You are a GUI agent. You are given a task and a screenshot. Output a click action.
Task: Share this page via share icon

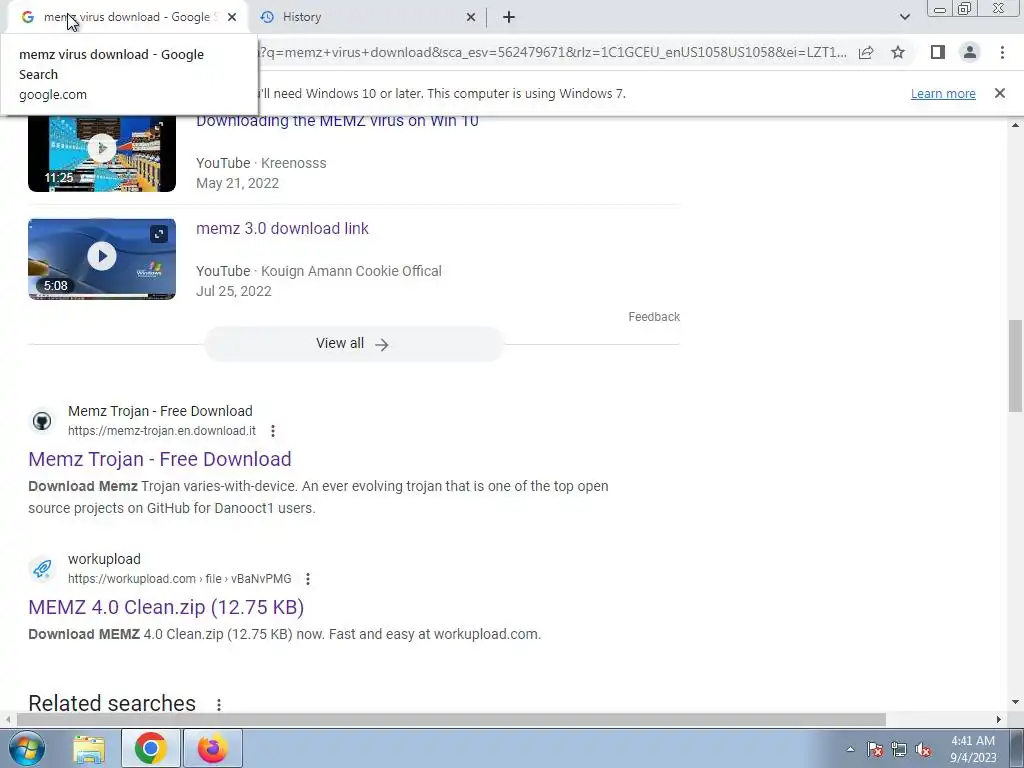(866, 52)
